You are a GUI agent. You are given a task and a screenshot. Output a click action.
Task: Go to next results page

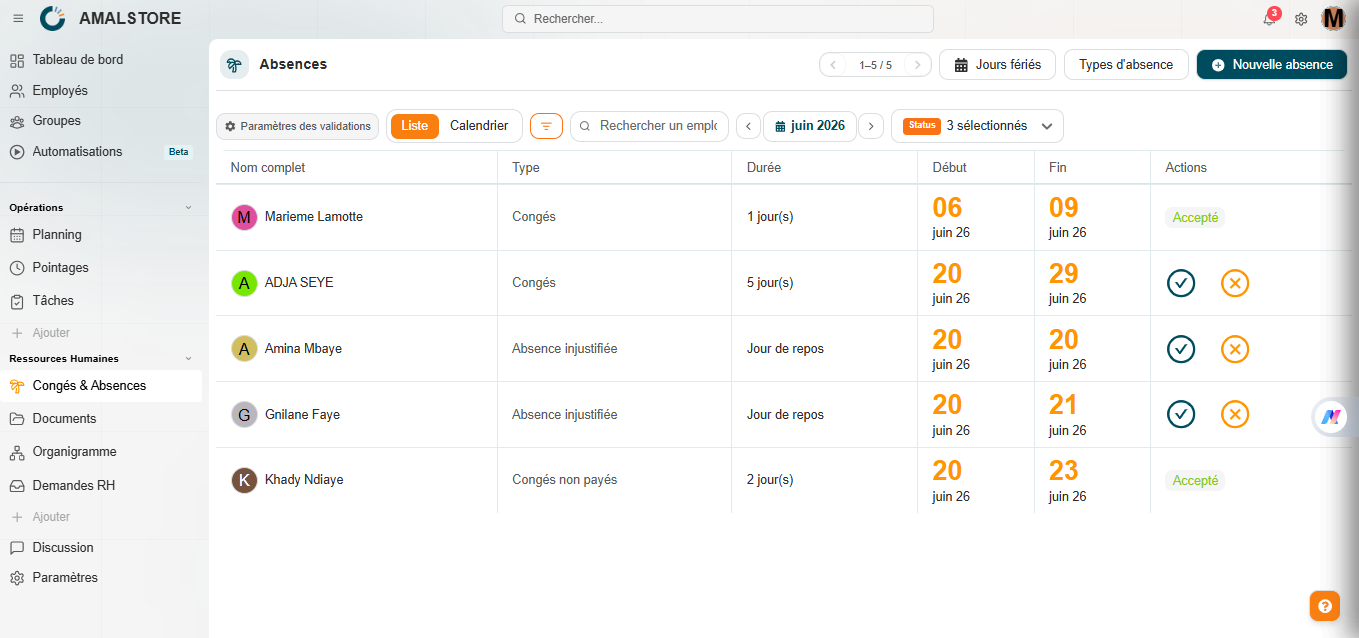click(918, 65)
